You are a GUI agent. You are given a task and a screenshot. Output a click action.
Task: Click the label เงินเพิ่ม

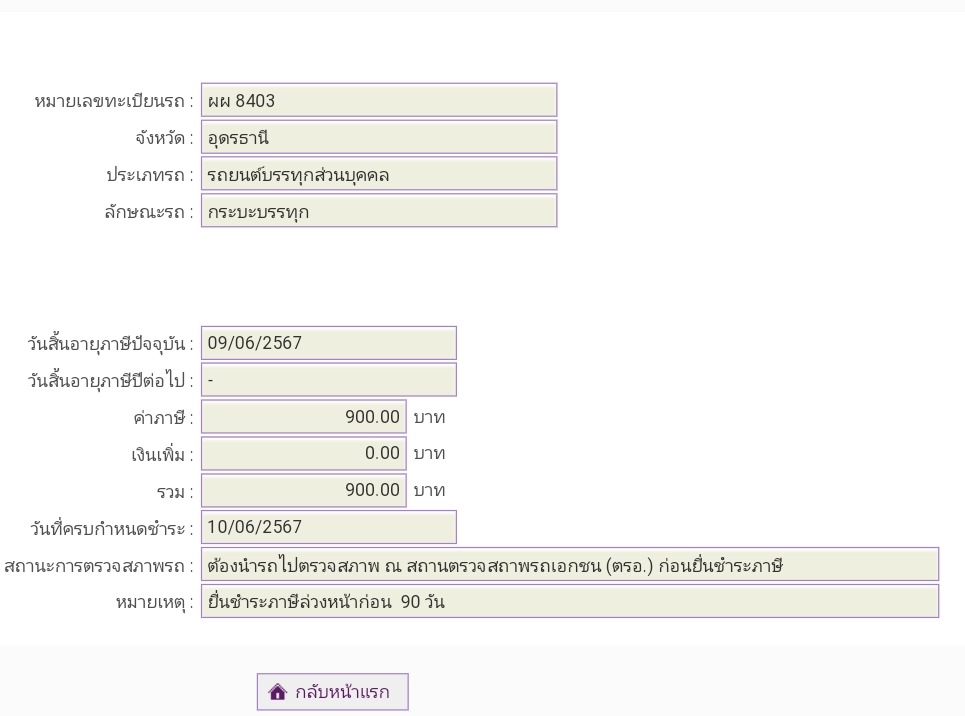(x=162, y=455)
